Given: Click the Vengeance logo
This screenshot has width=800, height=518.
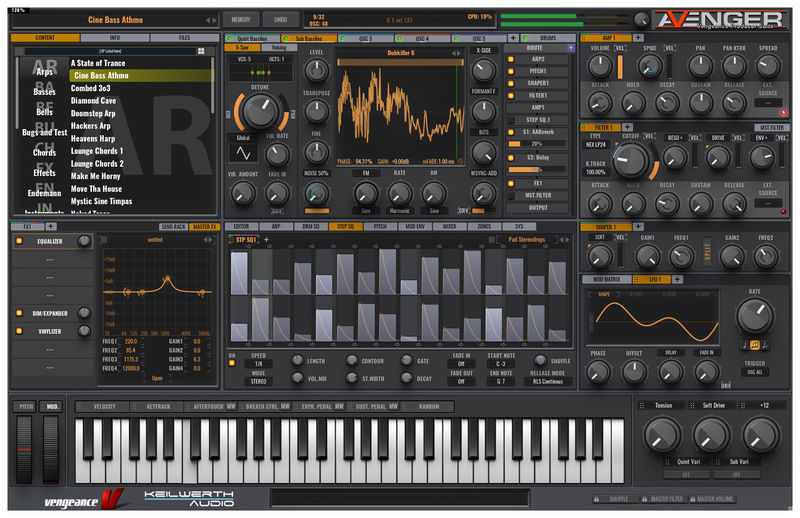Looking at the screenshot, I should [x=84, y=500].
